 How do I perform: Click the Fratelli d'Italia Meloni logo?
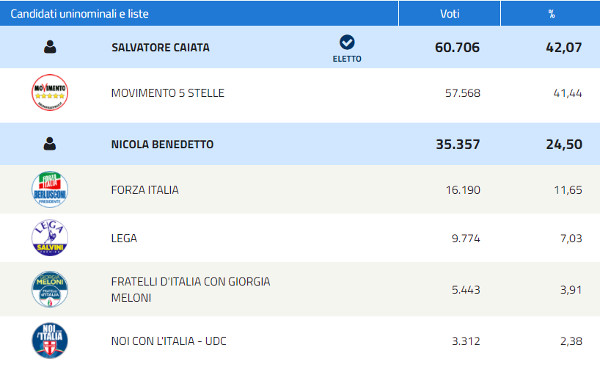[x=50, y=289]
